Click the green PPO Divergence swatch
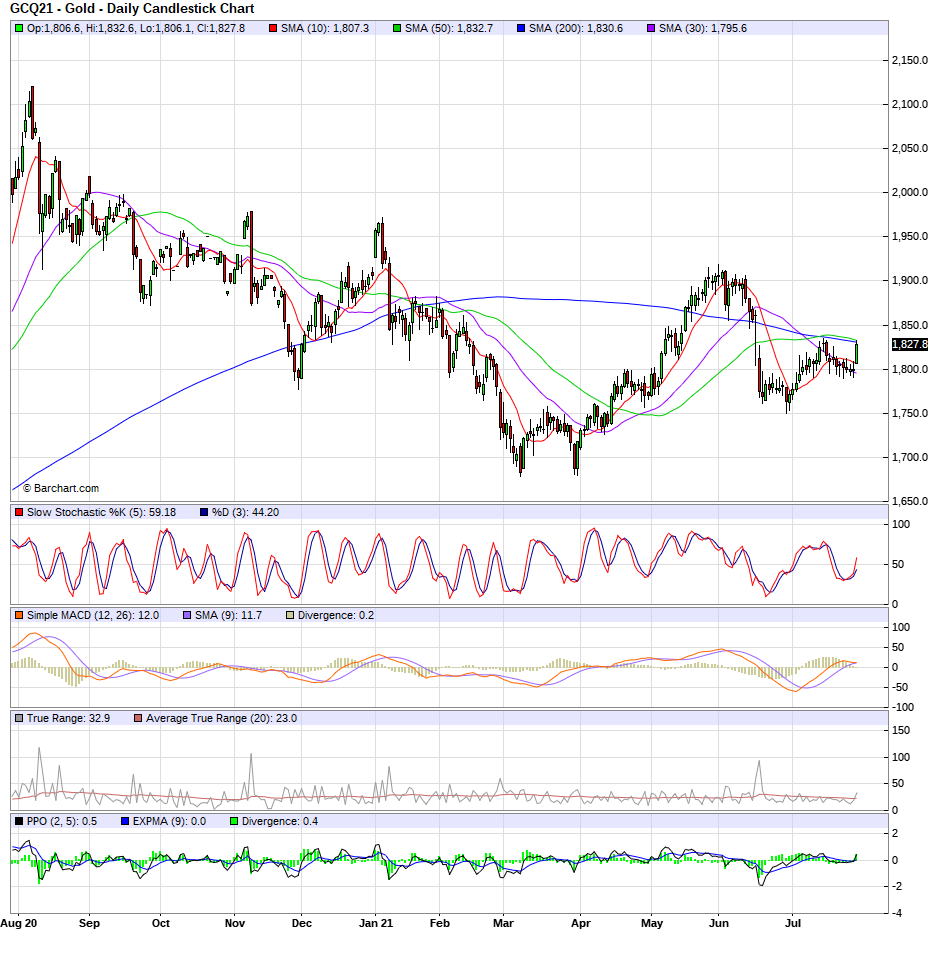Viewport: 930px width, 954px height. [x=234, y=821]
